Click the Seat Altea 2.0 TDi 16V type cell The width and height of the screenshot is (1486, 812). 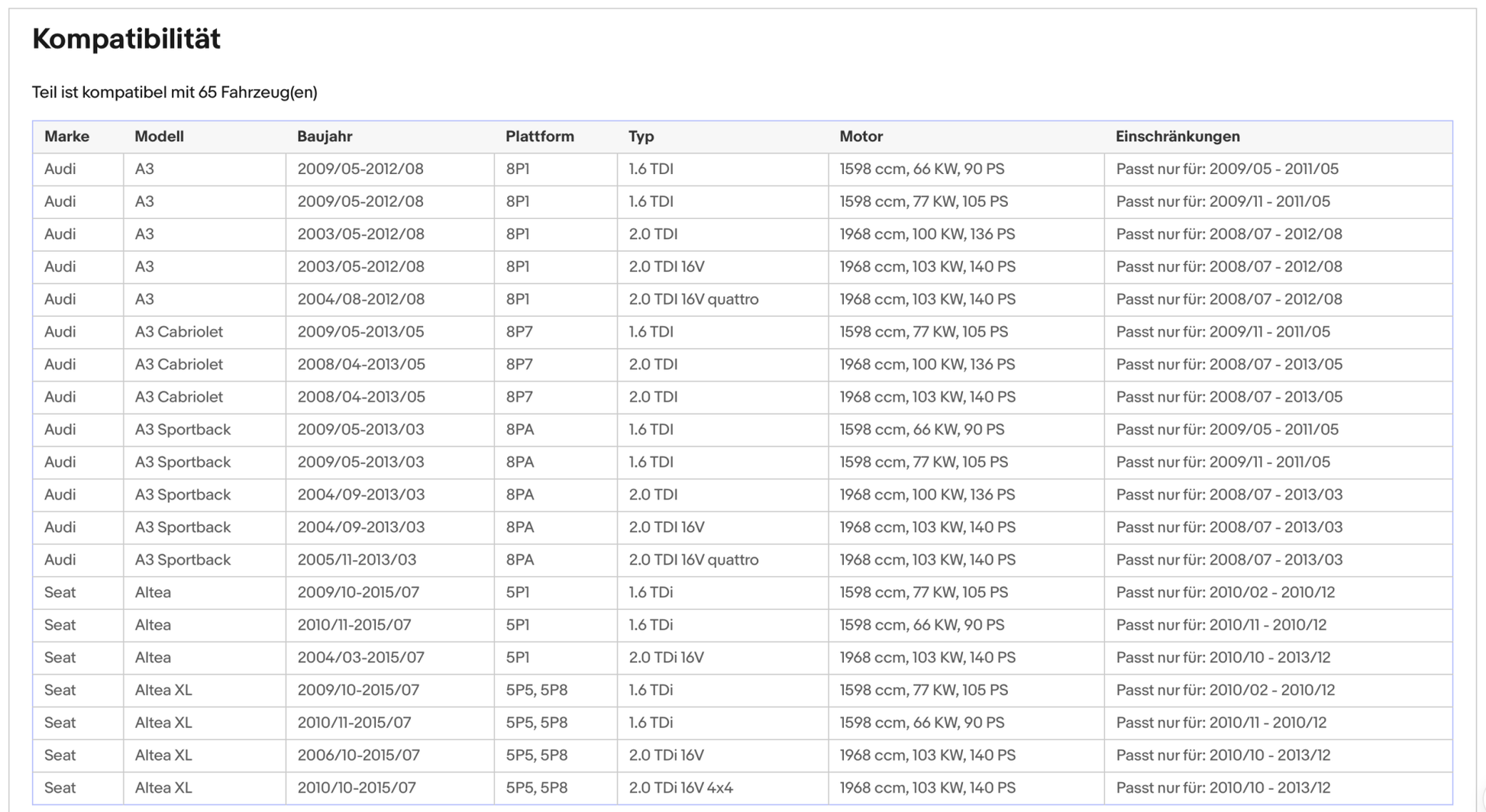click(722, 658)
